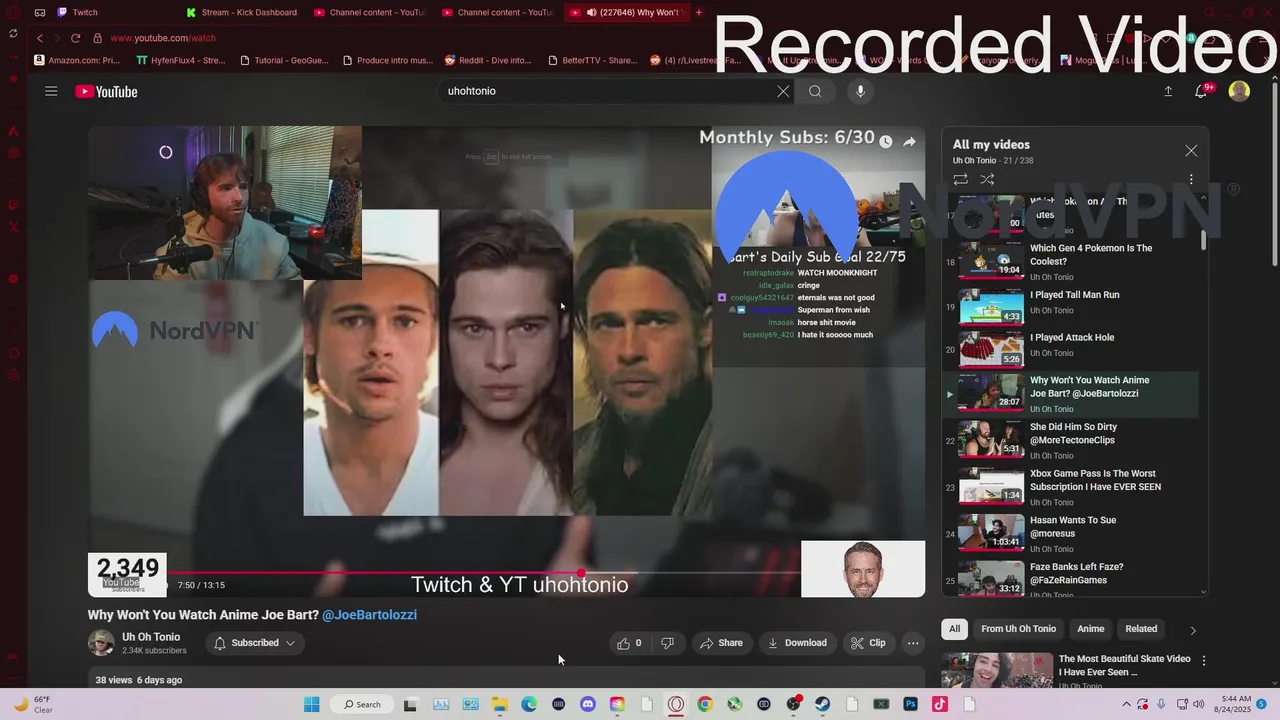The height and width of the screenshot is (720, 1280).
Task: Open the Amazon.com bookmark
Action: 77,60
